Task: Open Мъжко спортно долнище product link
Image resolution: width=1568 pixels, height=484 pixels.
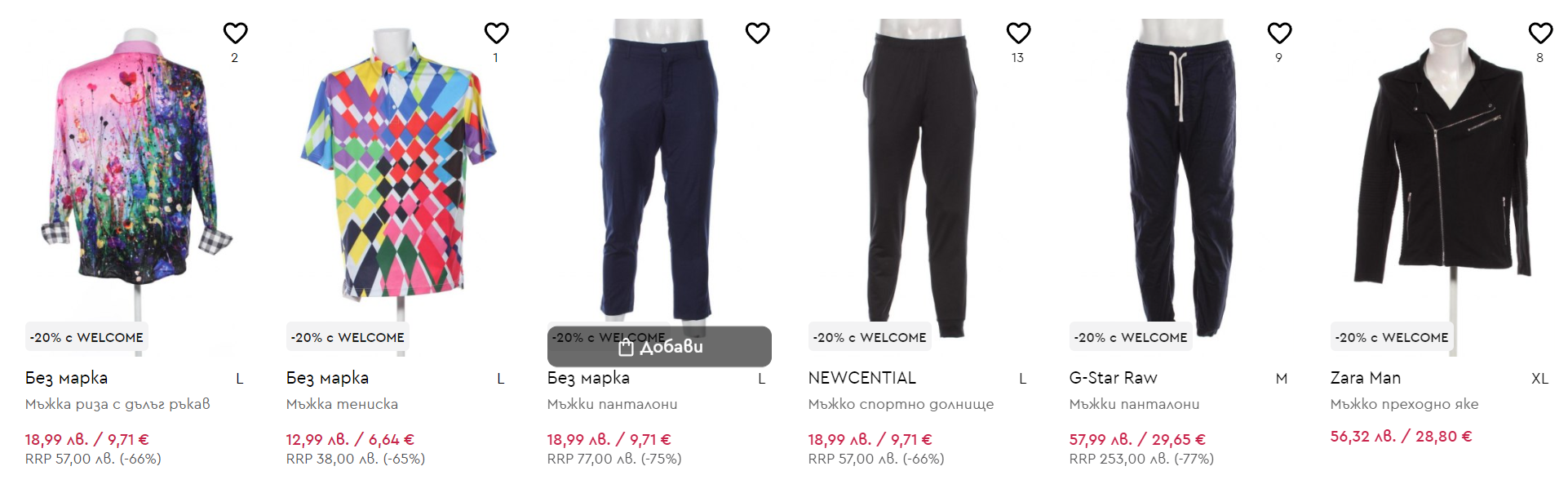Action: 901,404
